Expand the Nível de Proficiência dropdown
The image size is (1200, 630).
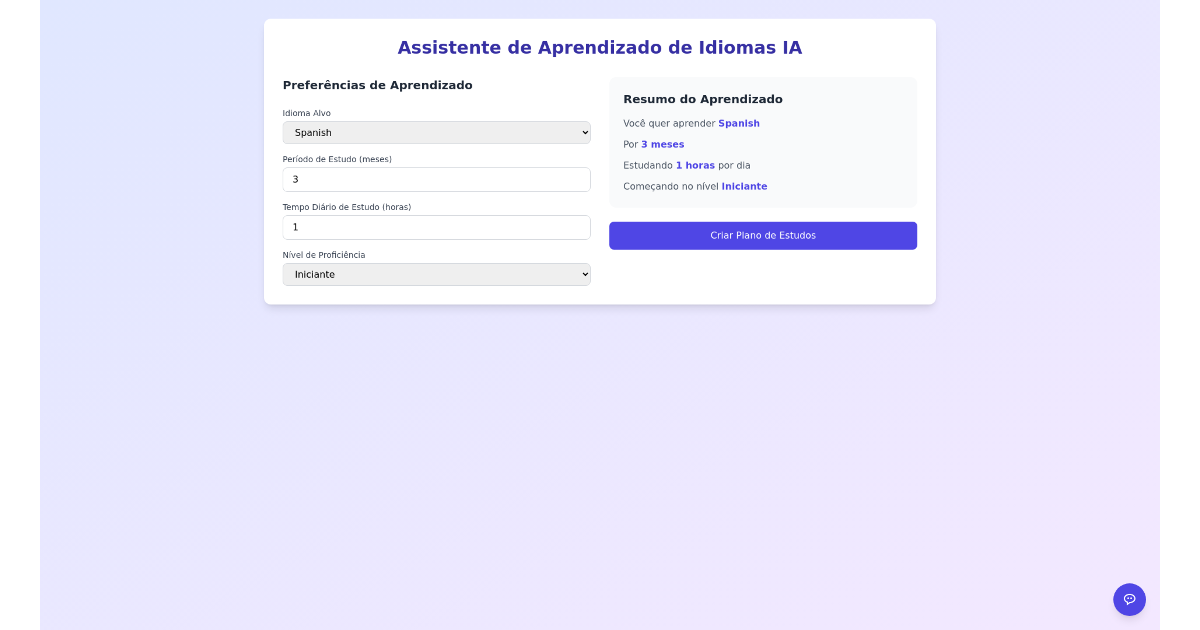click(x=436, y=274)
